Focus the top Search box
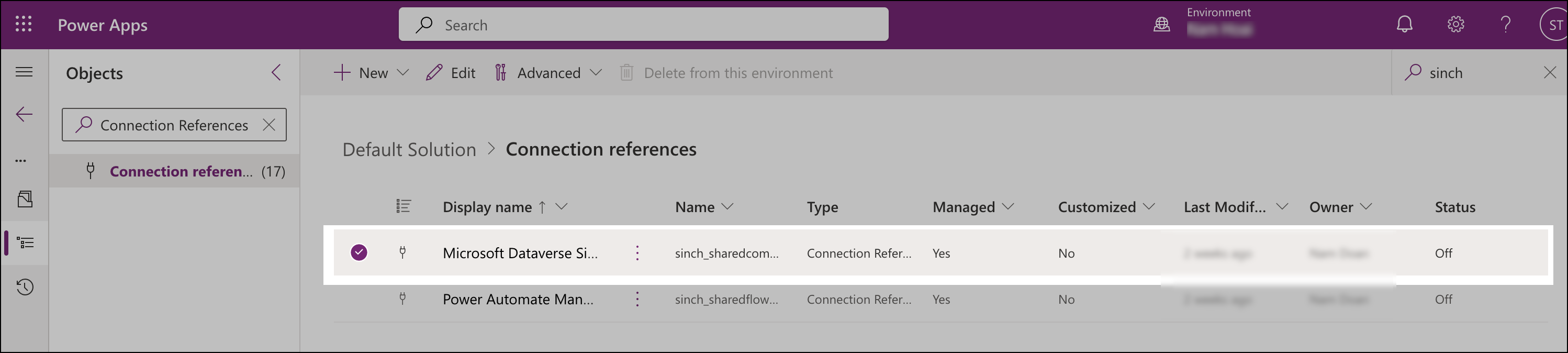Viewport: 1568px width, 353px height. 643,24
